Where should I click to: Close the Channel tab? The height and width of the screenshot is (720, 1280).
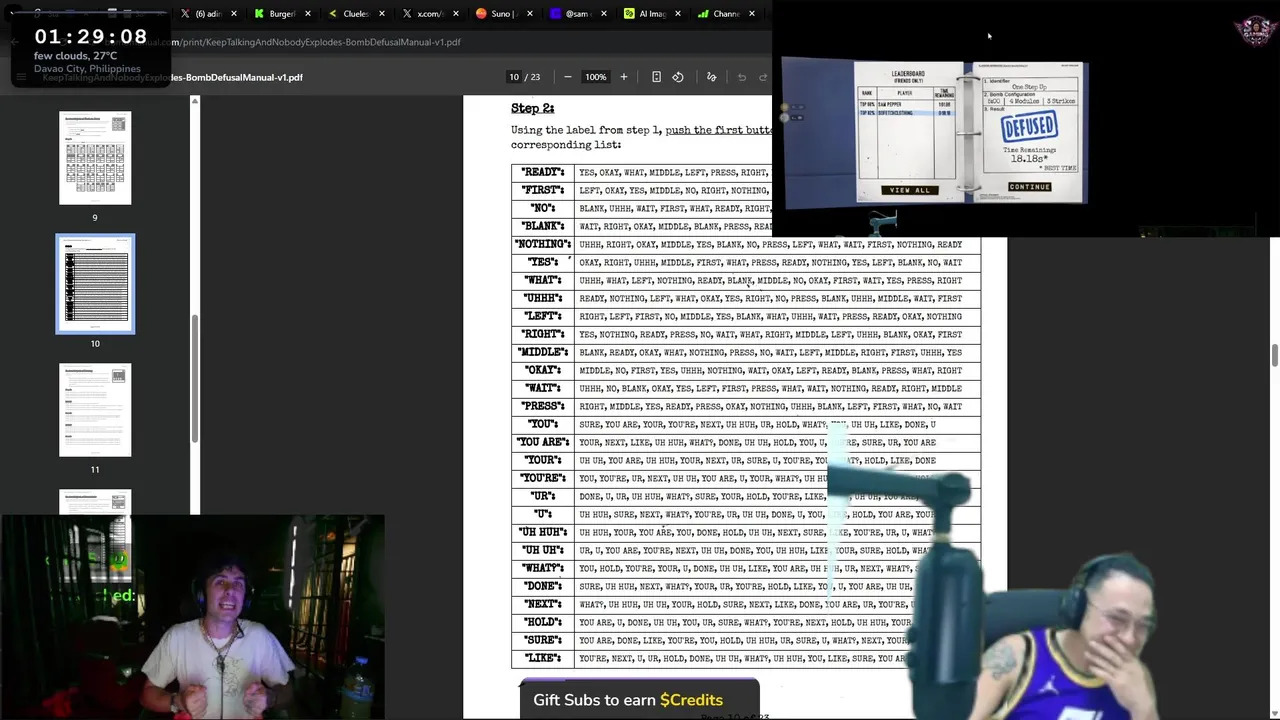[752, 14]
